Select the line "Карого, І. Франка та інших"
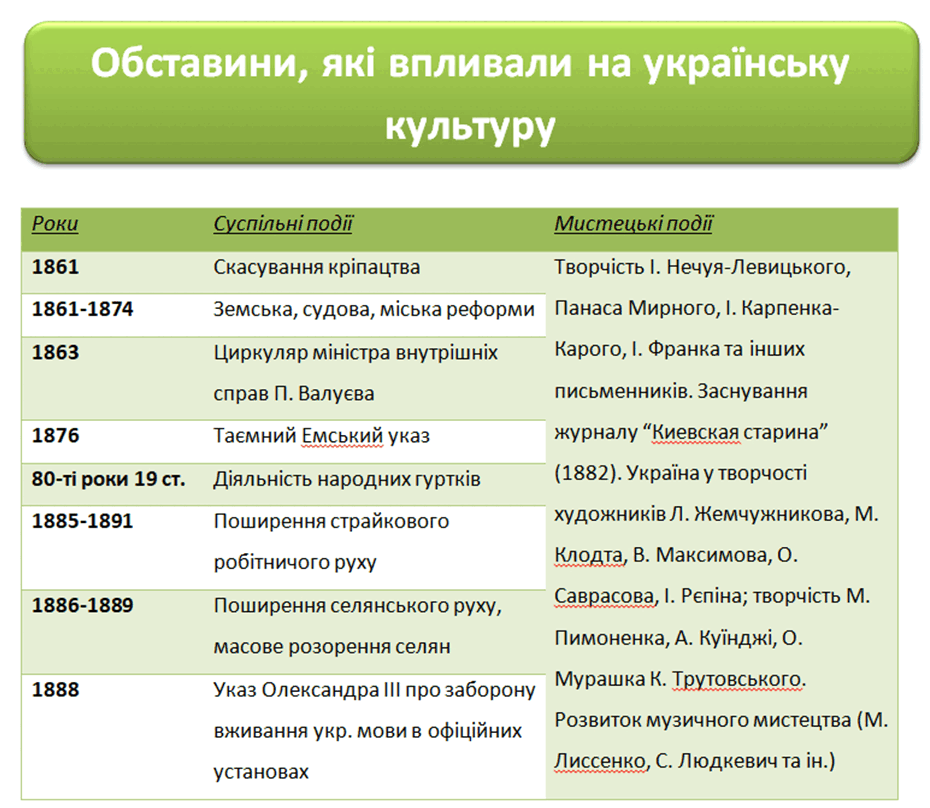The height and width of the screenshot is (808, 930). click(x=680, y=349)
